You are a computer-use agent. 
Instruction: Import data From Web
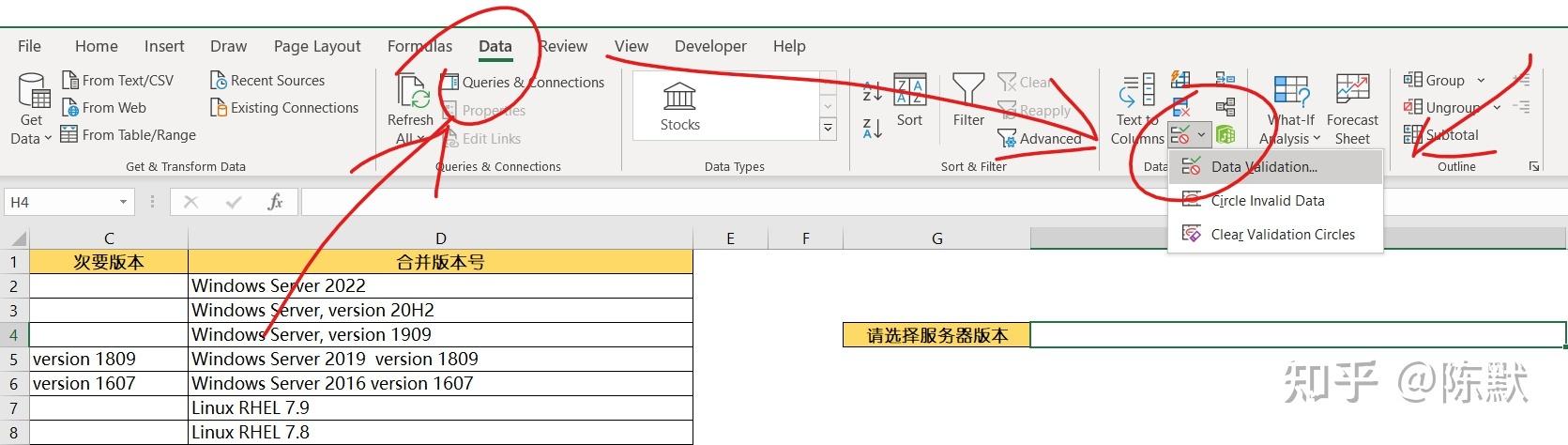coord(103,108)
